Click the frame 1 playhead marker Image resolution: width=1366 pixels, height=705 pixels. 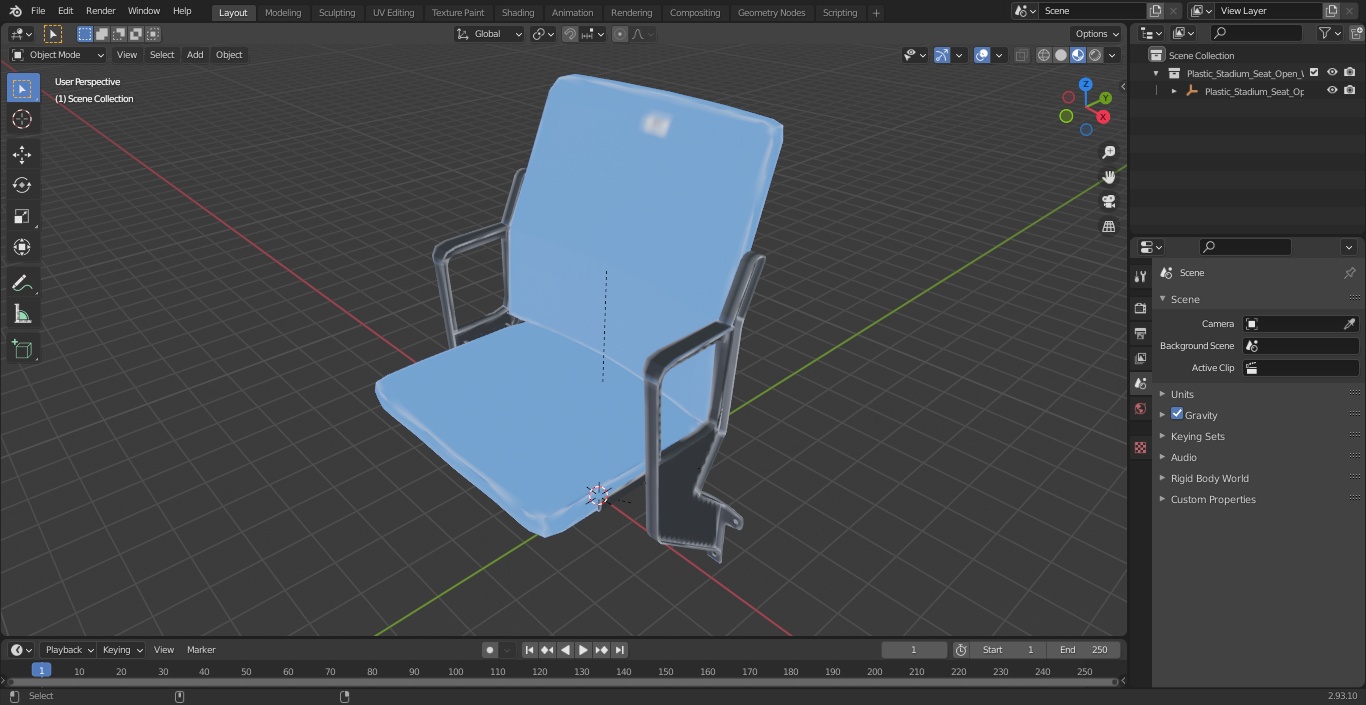point(41,671)
